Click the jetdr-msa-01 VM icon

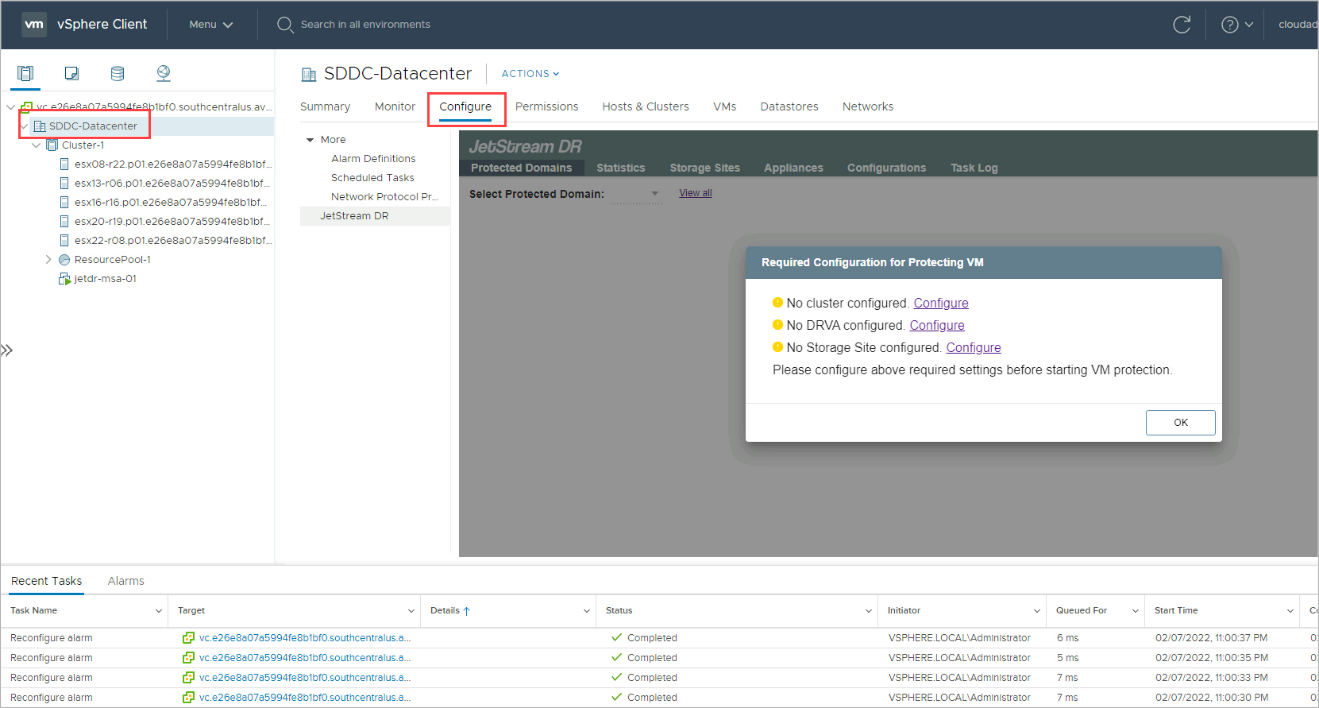[65, 279]
